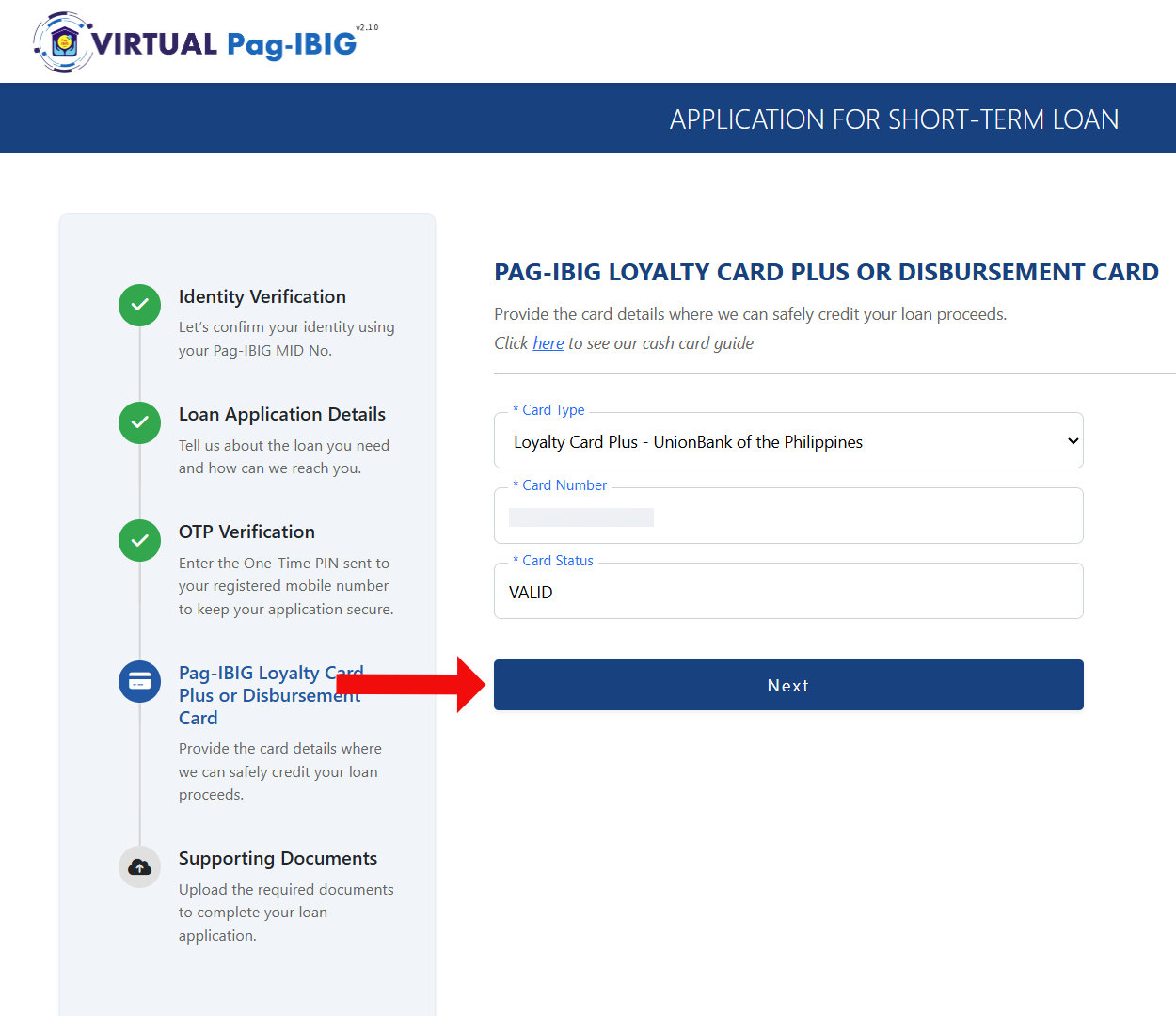Click the Card Status field showing VALID
This screenshot has height=1016, width=1176.
(788, 592)
